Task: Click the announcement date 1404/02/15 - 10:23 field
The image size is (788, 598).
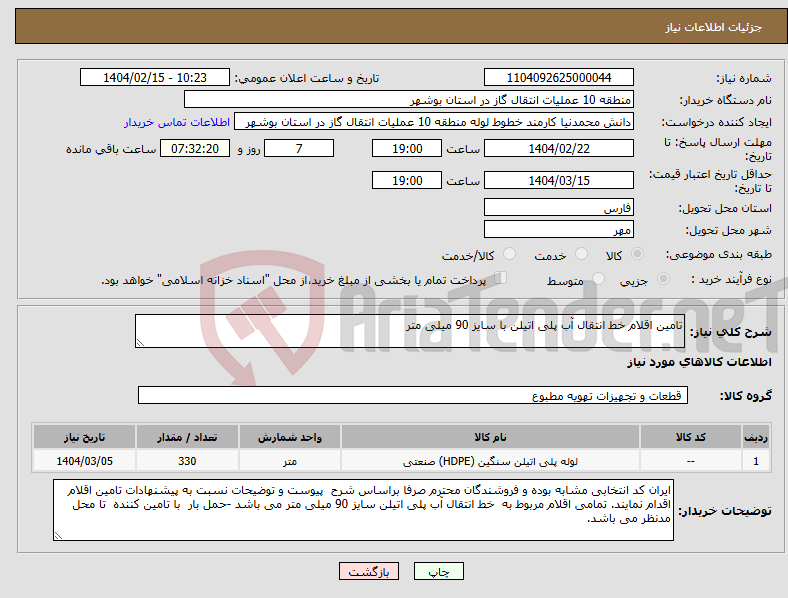Action: tap(155, 77)
